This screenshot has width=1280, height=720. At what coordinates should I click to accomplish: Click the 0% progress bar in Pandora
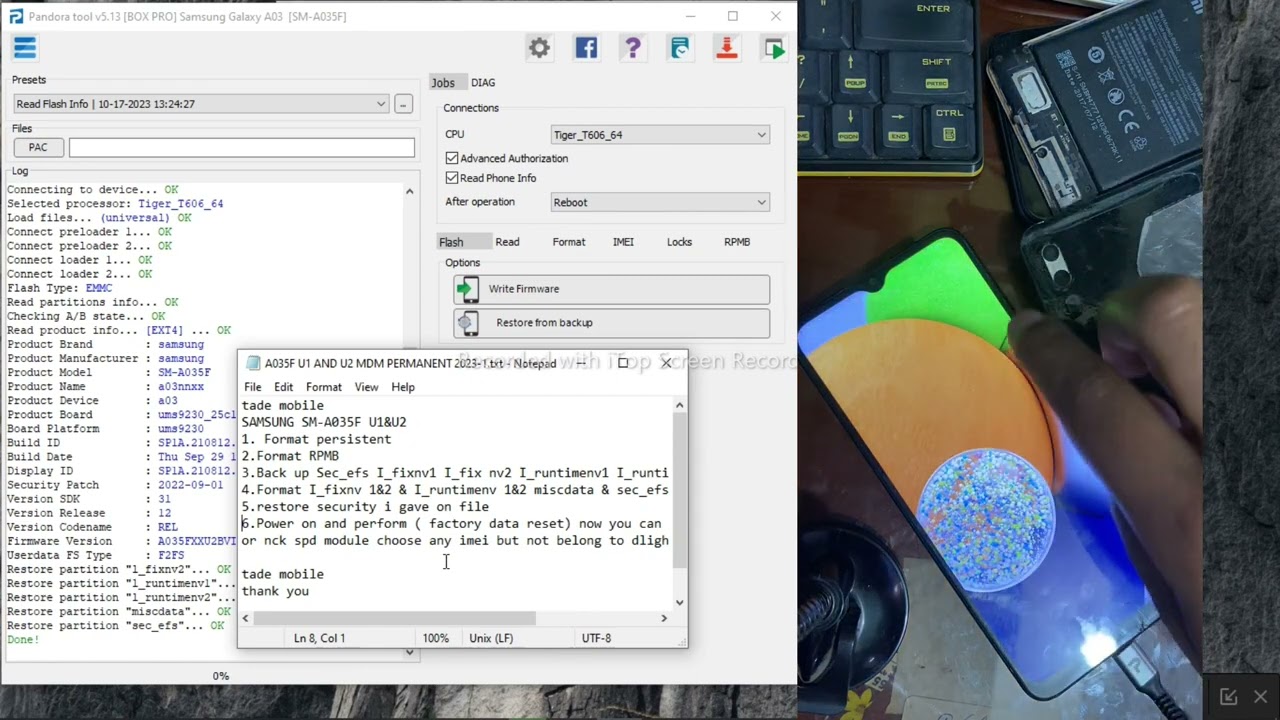click(220, 676)
